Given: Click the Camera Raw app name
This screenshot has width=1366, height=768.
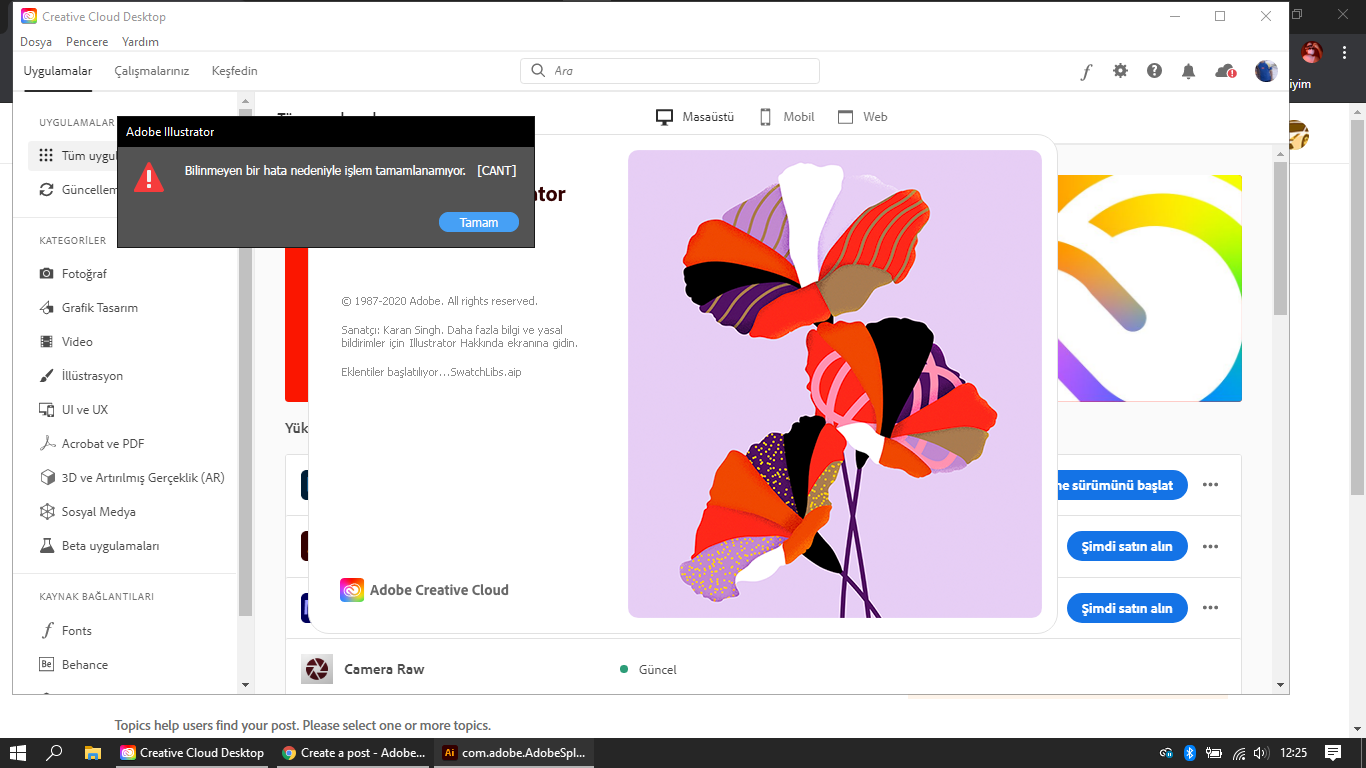Looking at the screenshot, I should (x=384, y=669).
